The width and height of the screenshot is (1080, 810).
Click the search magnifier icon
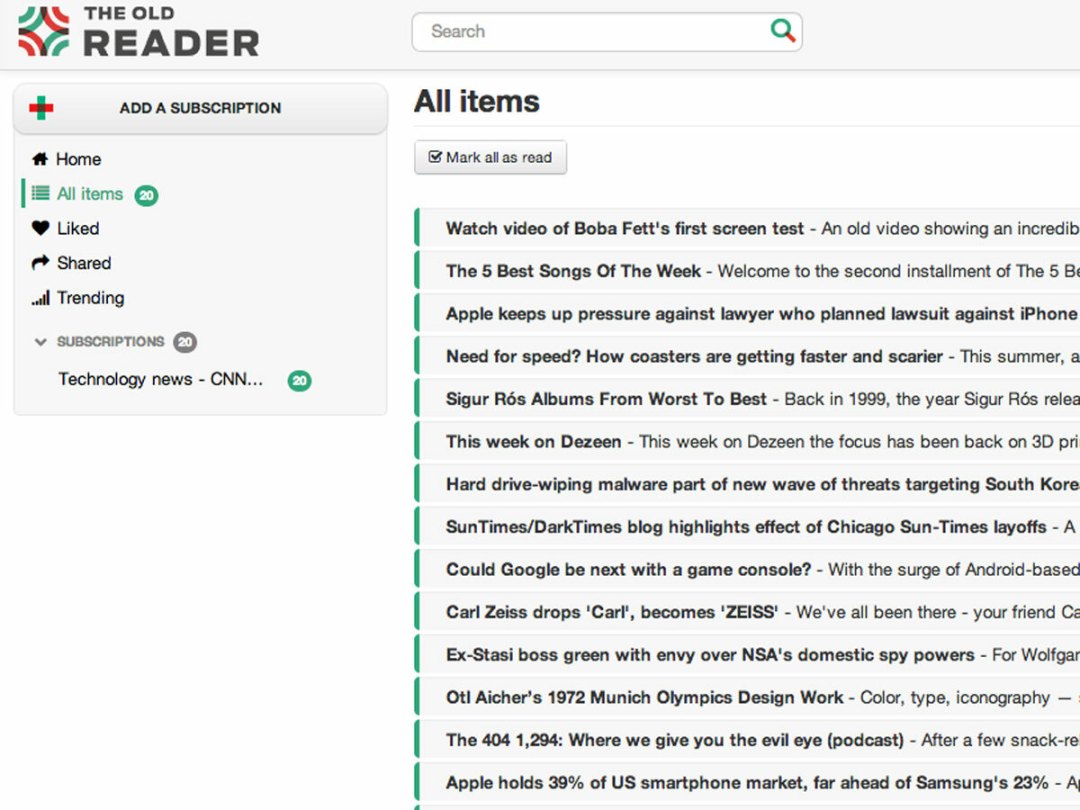782,30
